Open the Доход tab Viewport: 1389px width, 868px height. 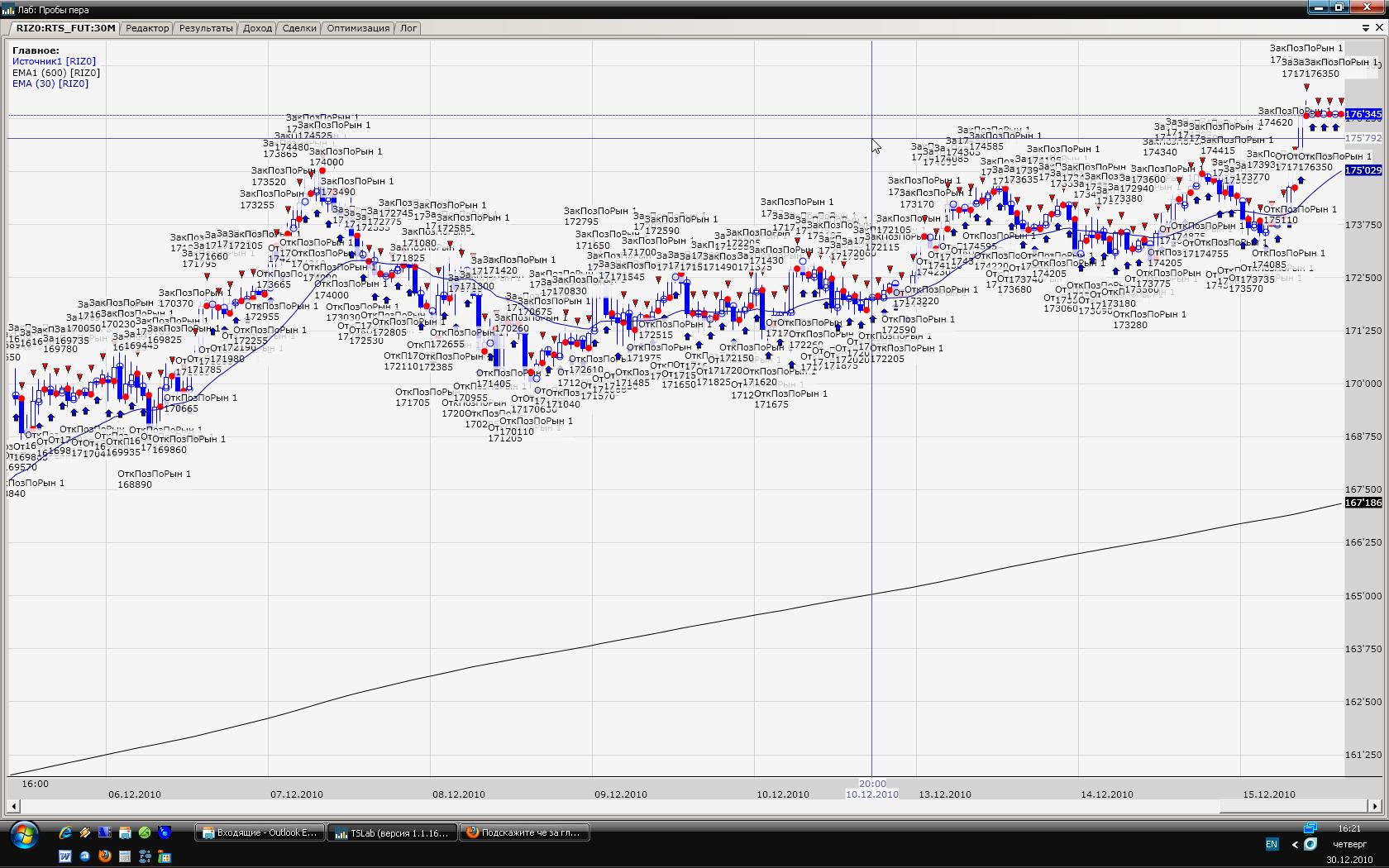257,28
